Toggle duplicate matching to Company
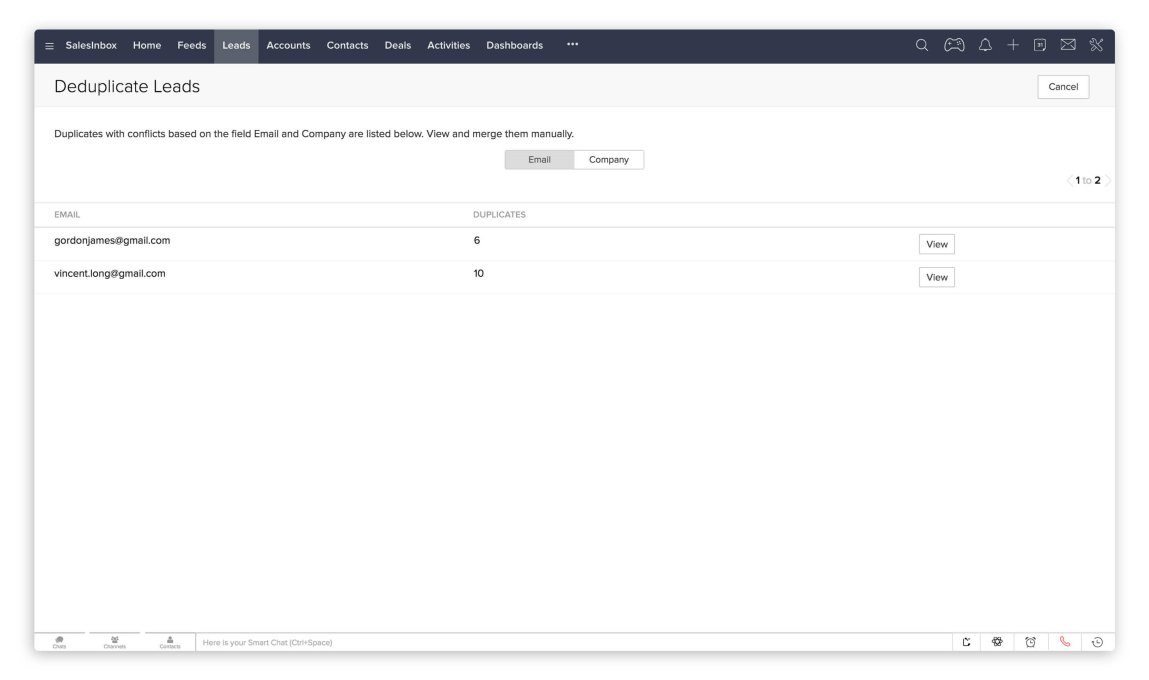Image resolution: width=1149 pixels, height=680 pixels. (x=609, y=159)
